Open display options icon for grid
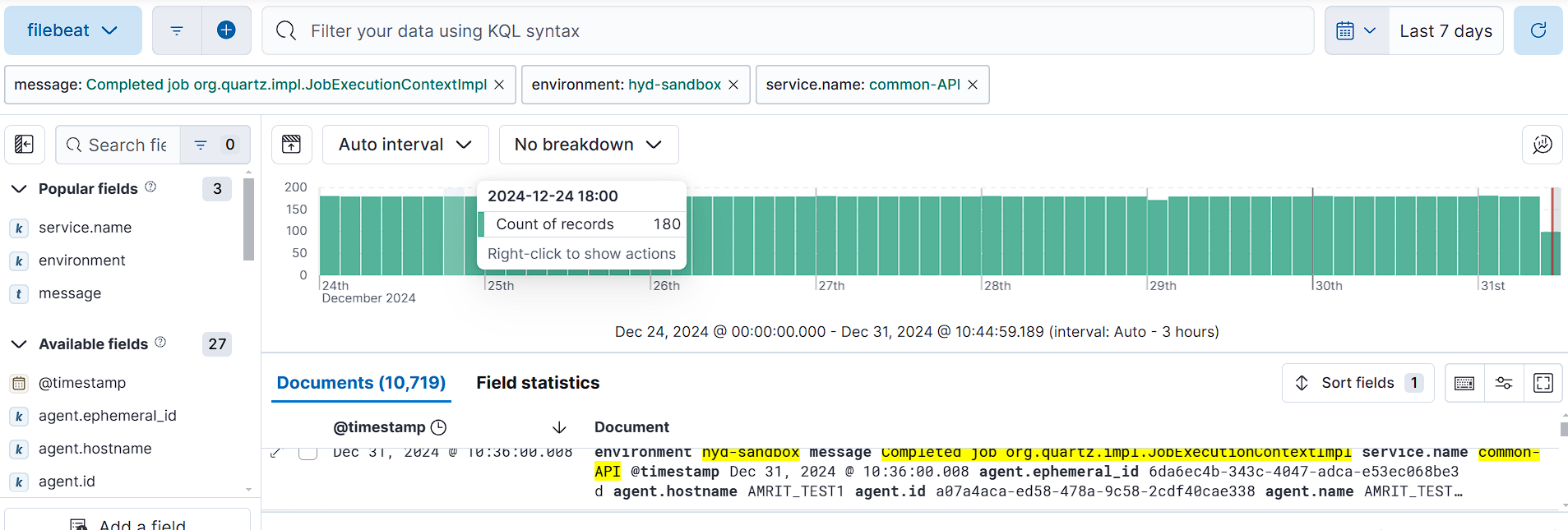Viewport: 1568px width, 530px height. (1504, 383)
